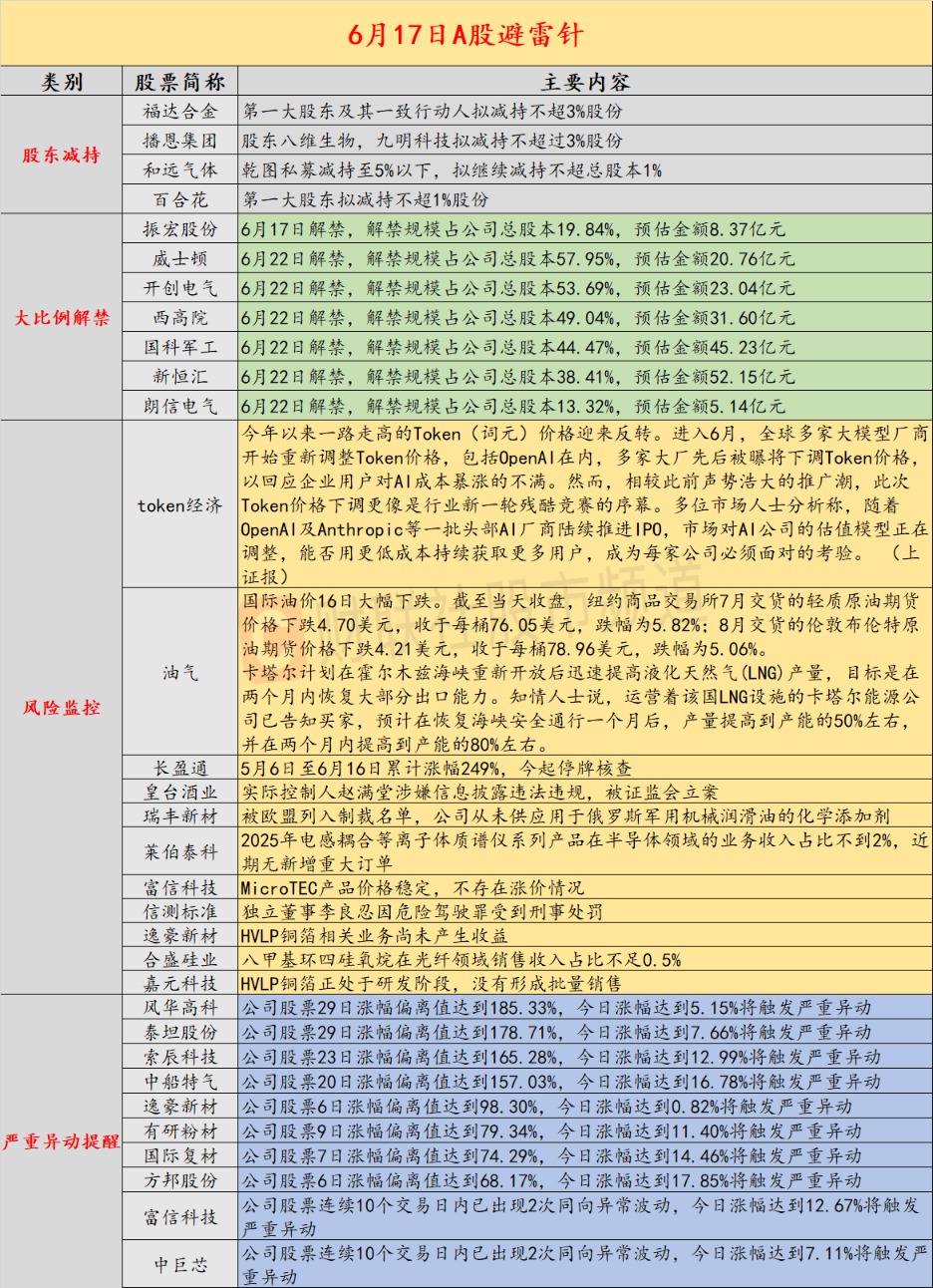Click the 严重异动提醒 category cell

tap(62, 1142)
